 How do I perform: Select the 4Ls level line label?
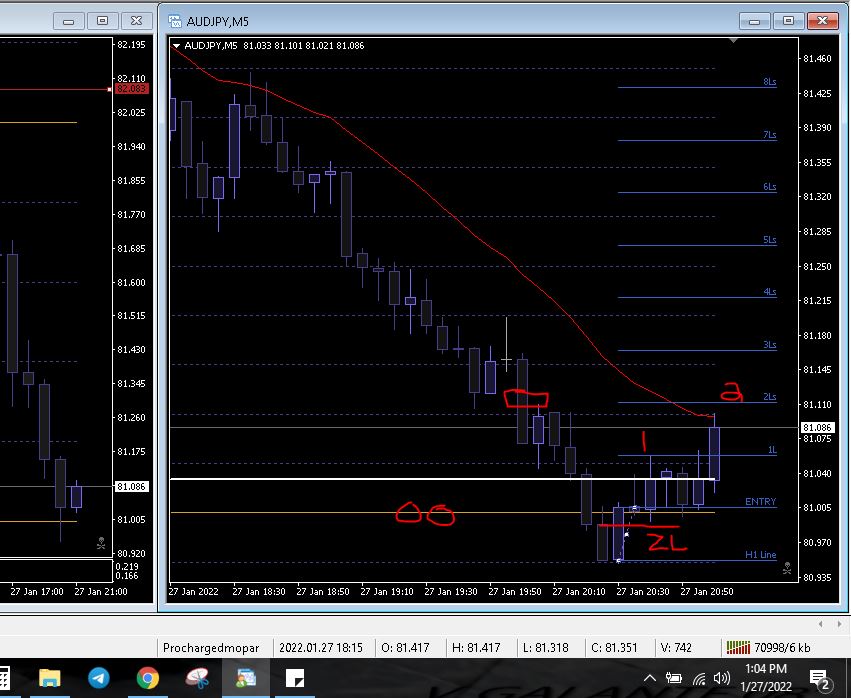point(770,292)
